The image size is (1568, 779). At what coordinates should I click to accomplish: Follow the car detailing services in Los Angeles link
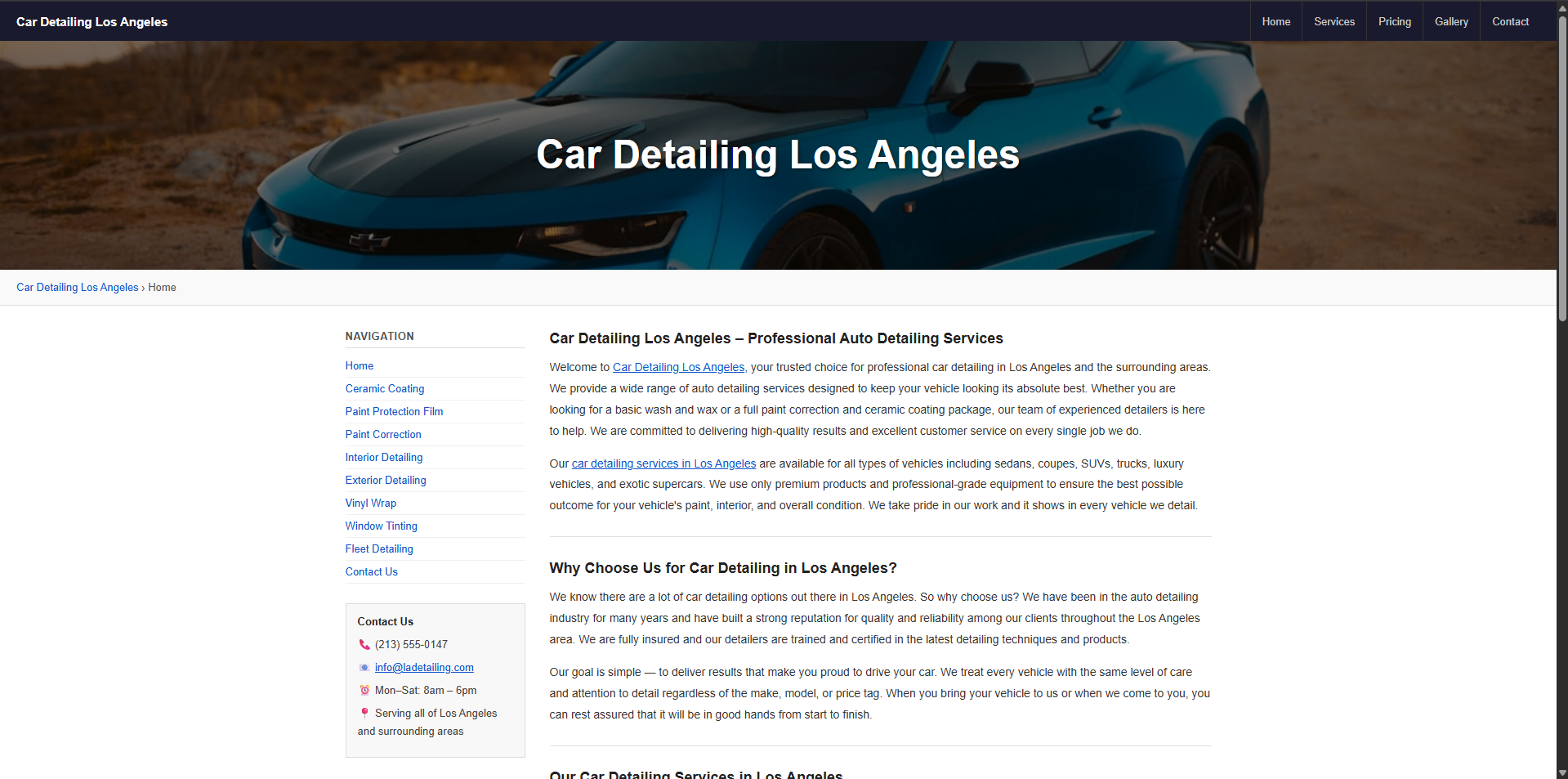(663, 464)
